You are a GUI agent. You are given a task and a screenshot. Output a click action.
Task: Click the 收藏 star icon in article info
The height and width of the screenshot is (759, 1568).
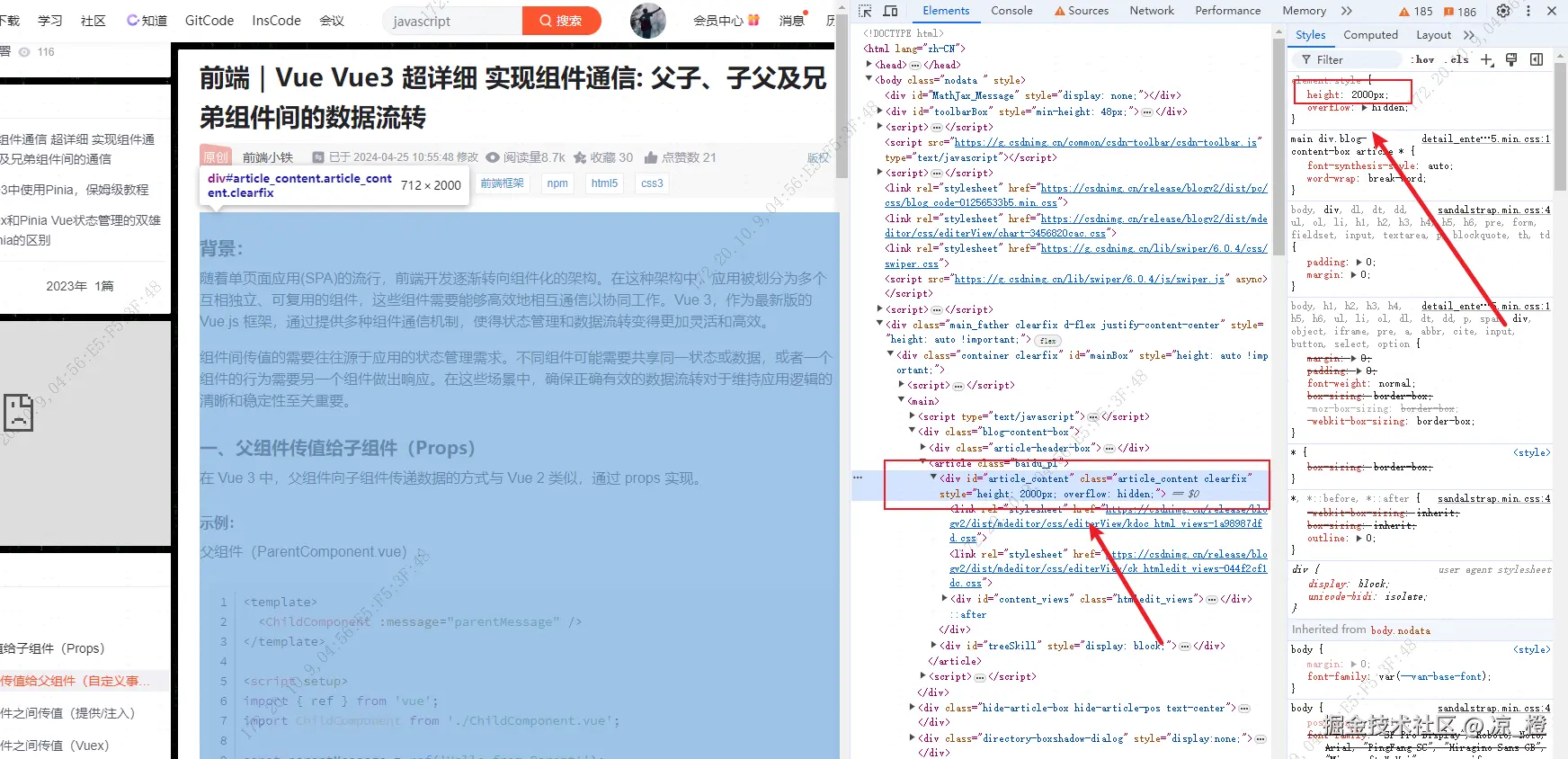pyautogui.click(x=580, y=157)
